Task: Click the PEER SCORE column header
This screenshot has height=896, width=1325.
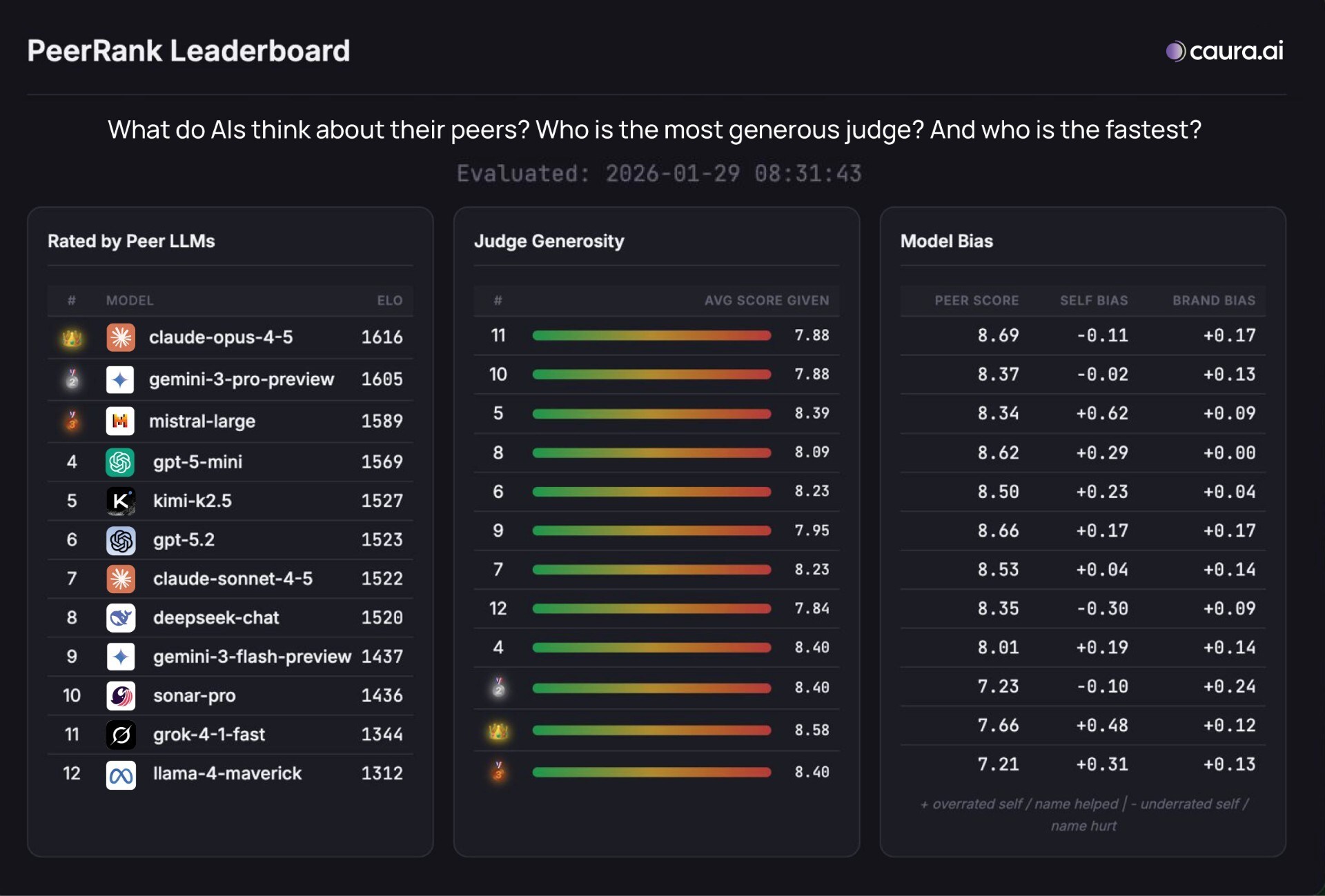Action: [976, 301]
